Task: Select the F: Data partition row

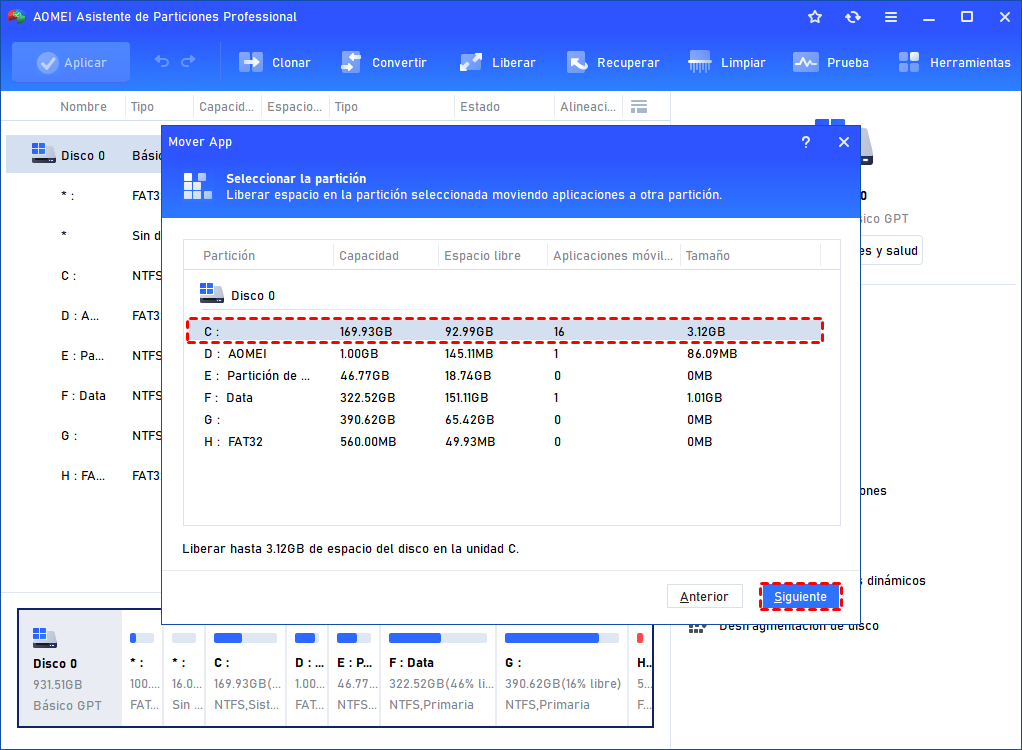Action: (500, 397)
